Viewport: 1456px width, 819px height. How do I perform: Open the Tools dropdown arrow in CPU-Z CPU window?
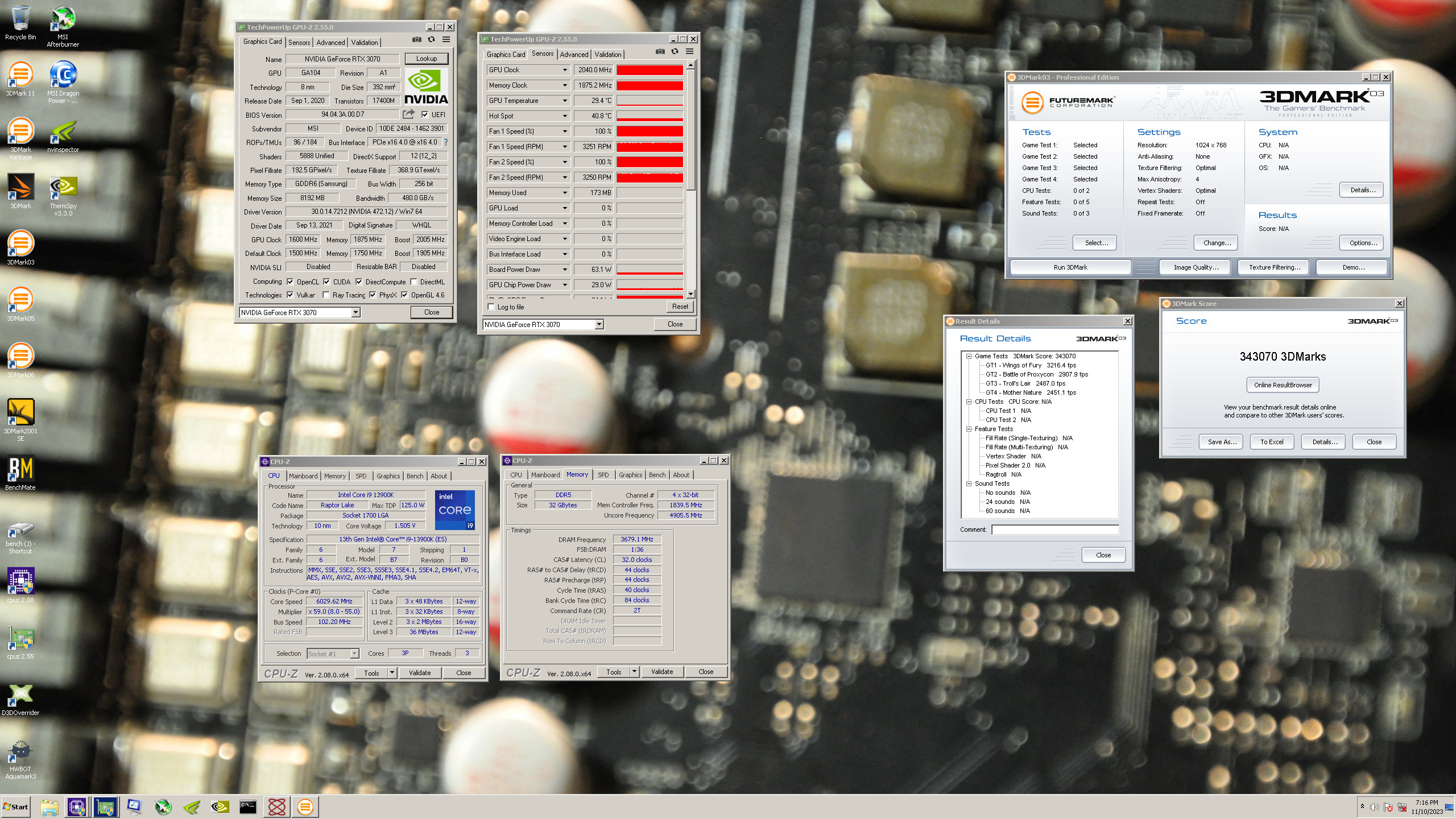[x=392, y=673]
